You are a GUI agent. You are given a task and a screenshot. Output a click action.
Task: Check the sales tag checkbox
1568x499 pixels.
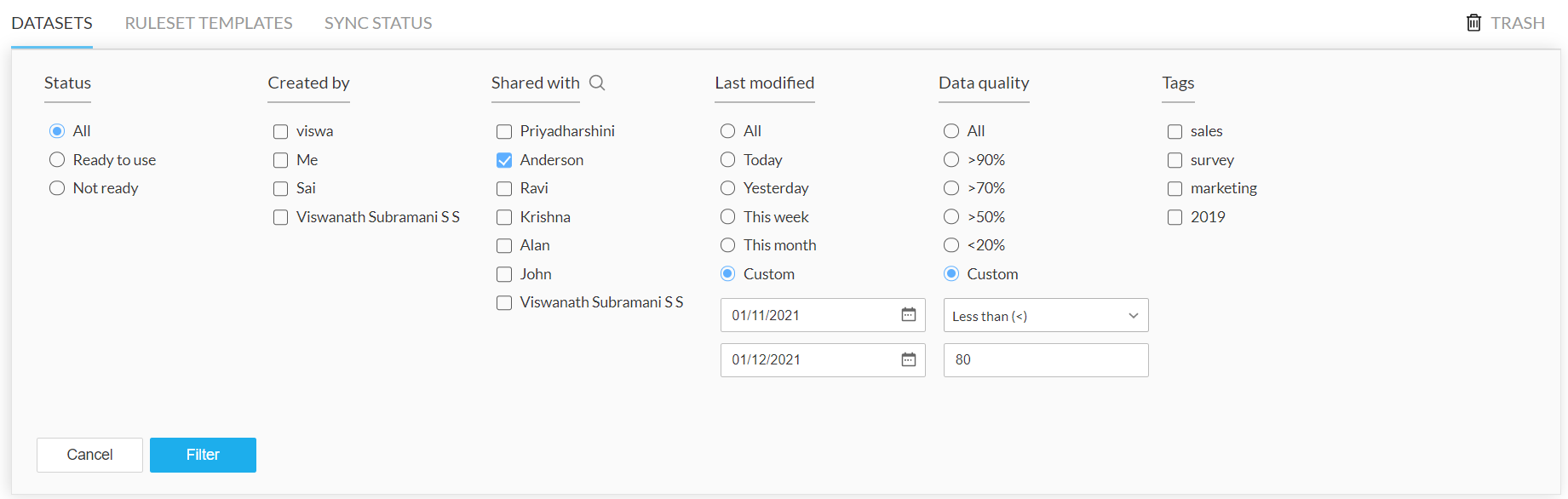click(1175, 131)
